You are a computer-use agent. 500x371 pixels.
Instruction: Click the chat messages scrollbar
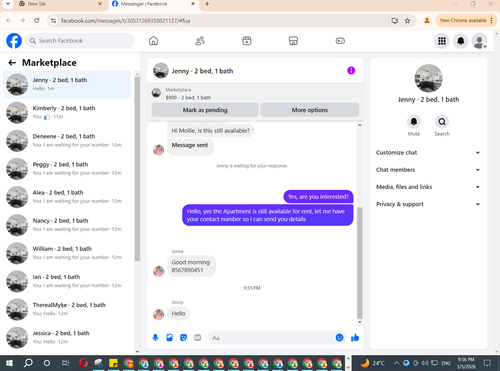[x=360, y=263]
